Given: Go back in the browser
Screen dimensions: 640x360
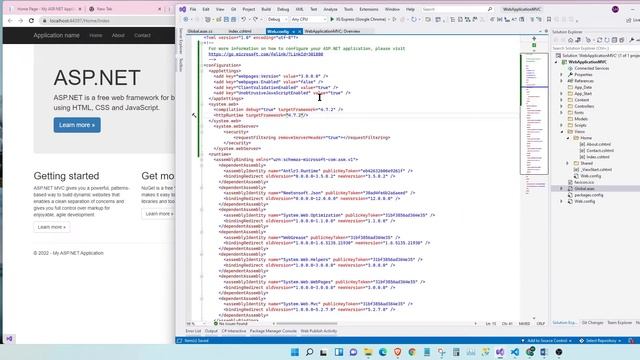Looking at the screenshot, I should tap(10, 20).
